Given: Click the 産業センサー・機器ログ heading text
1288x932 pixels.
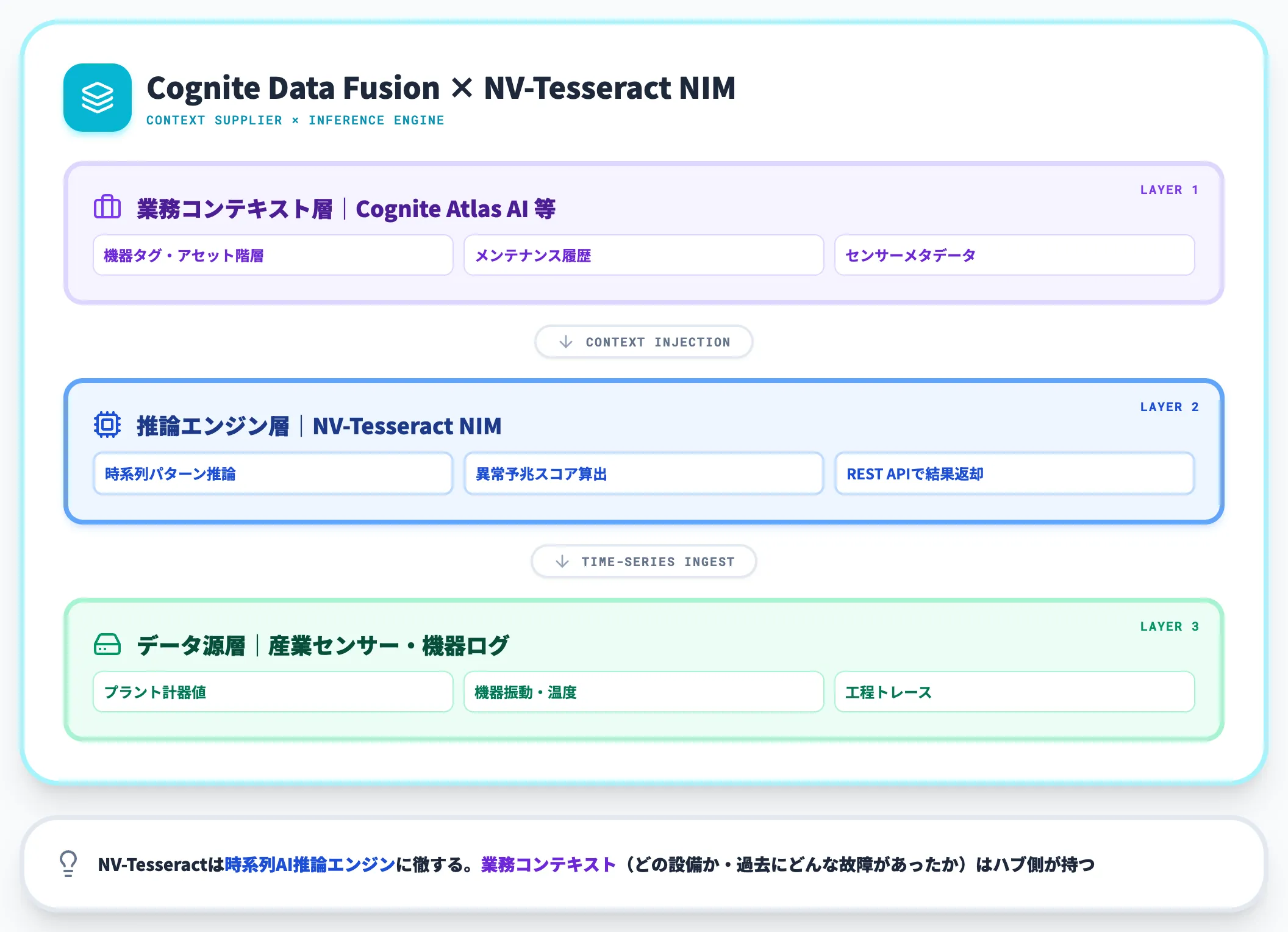Looking at the screenshot, I should (x=388, y=645).
